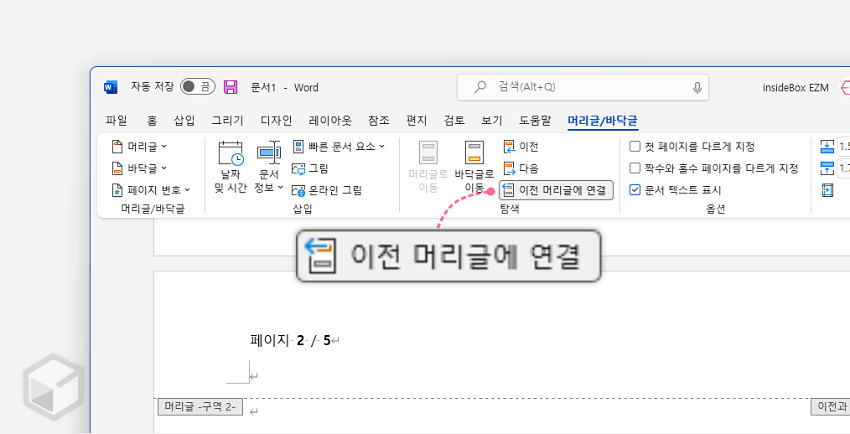Click the 그림 insert picture button
This screenshot has width=850, height=434.
(310, 169)
